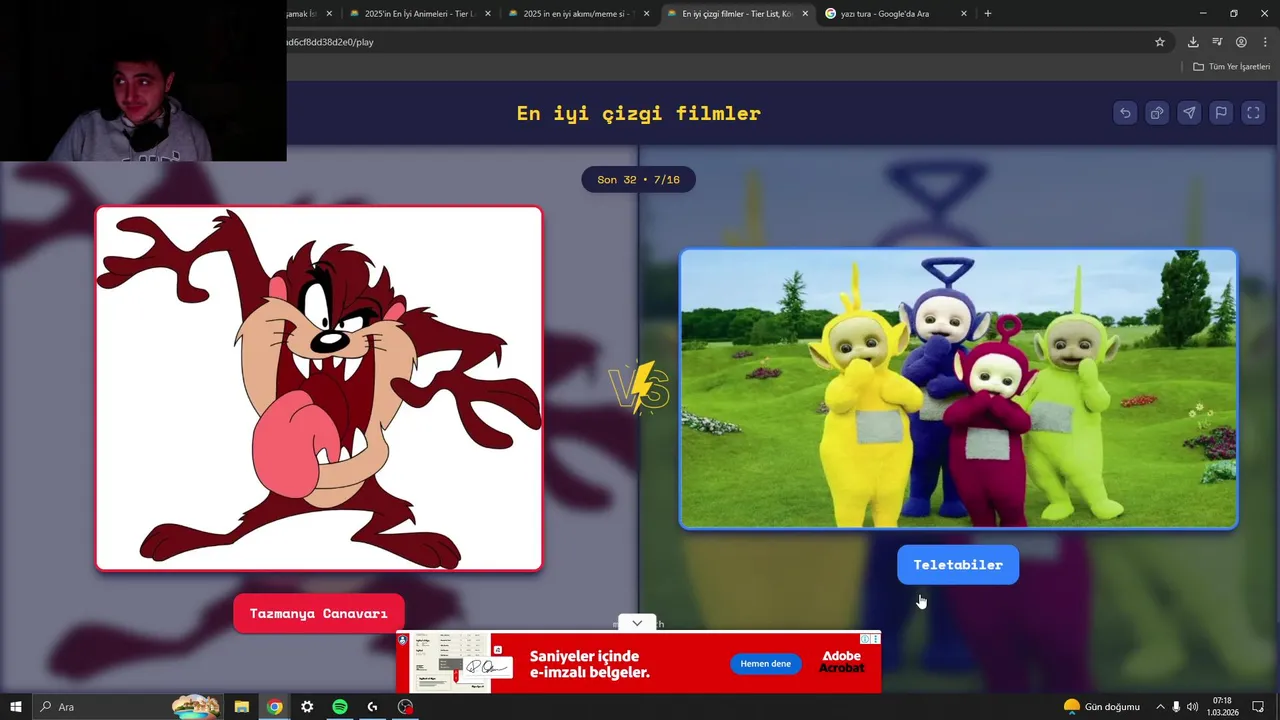Close the "2025'in En İyi Animeleri" tab
The image size is (1280, 720).
point(488,14)
